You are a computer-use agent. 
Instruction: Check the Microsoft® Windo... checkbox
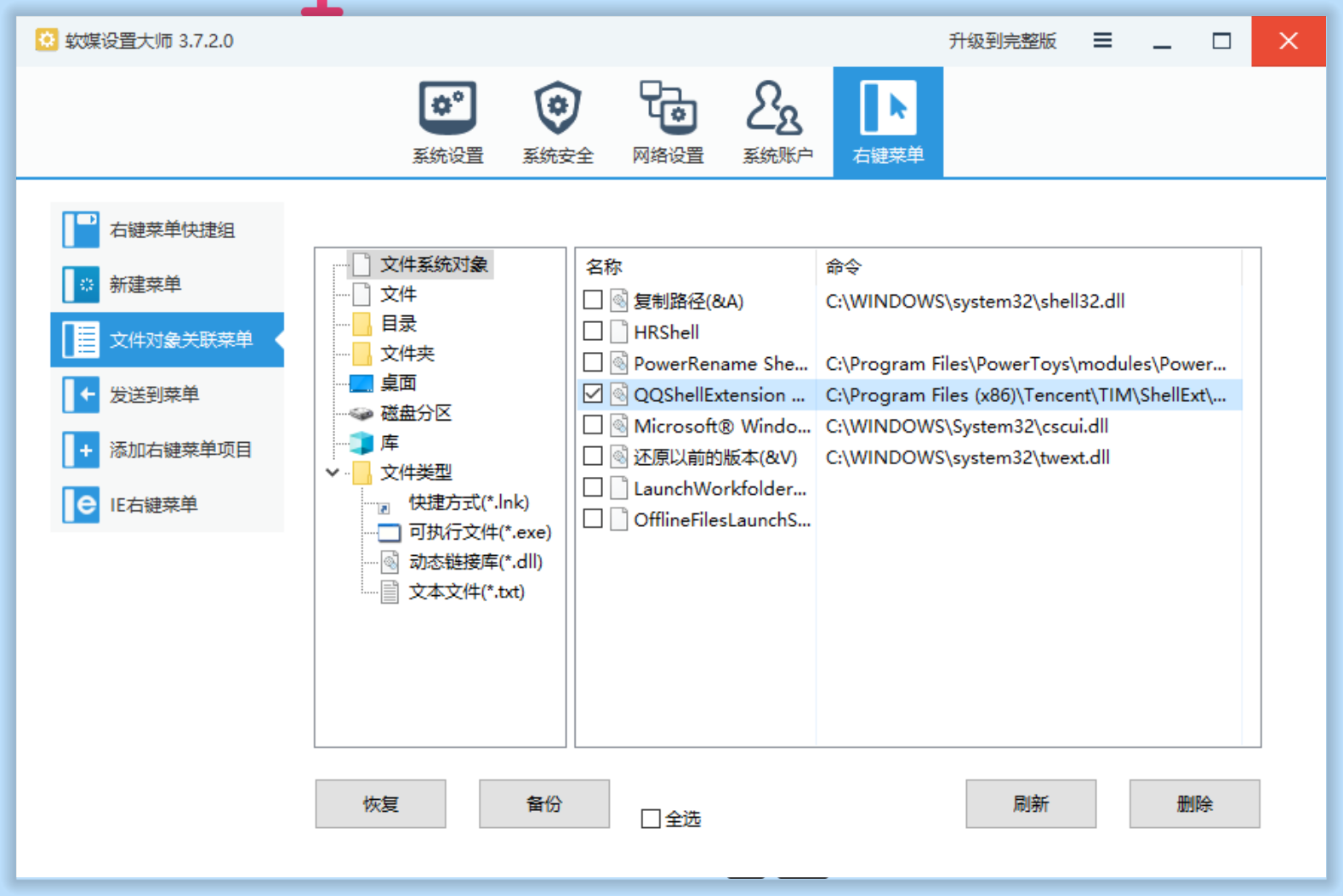click(x=593, y=425)
